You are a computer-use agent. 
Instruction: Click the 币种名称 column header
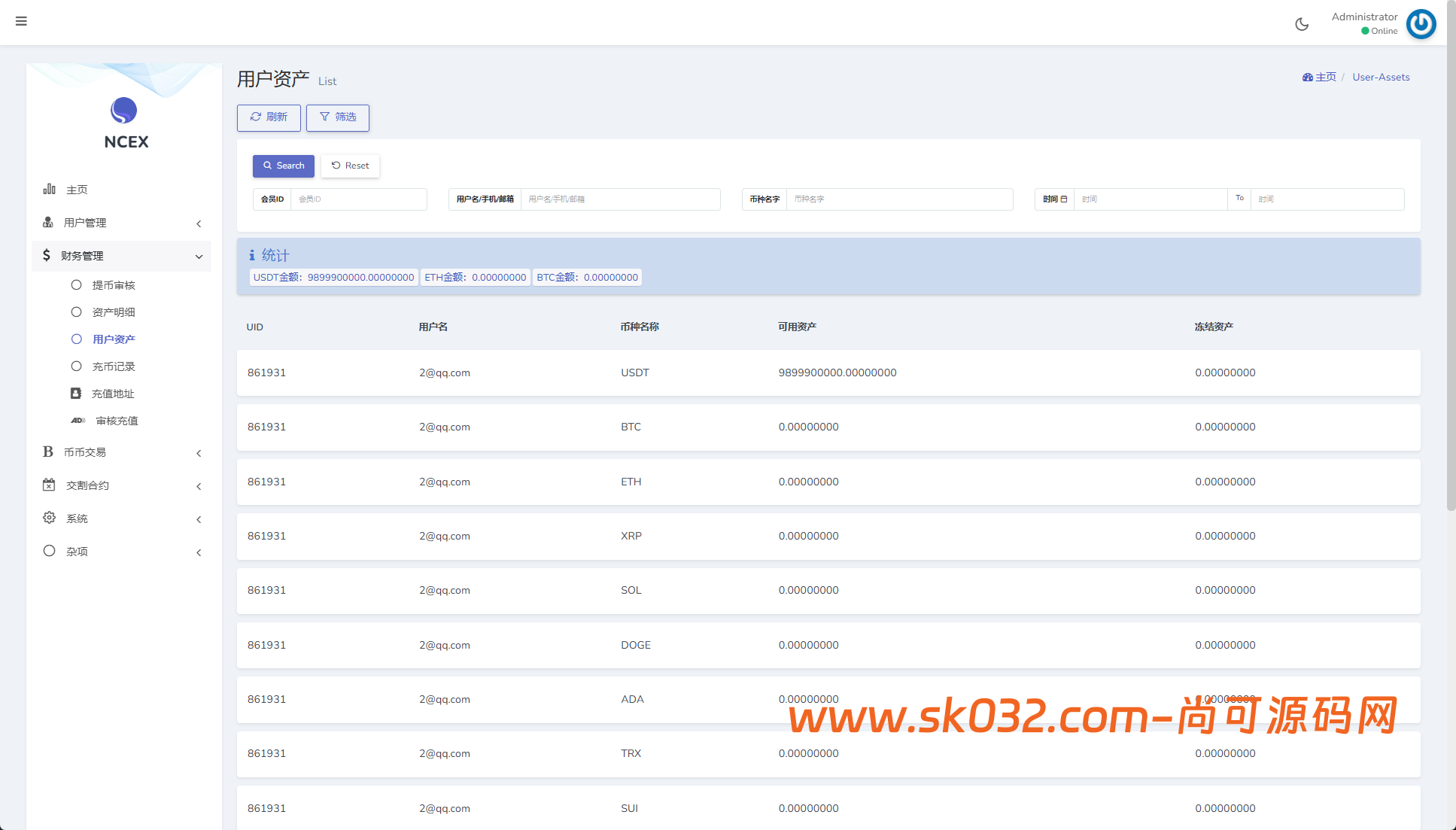[640, 327]
